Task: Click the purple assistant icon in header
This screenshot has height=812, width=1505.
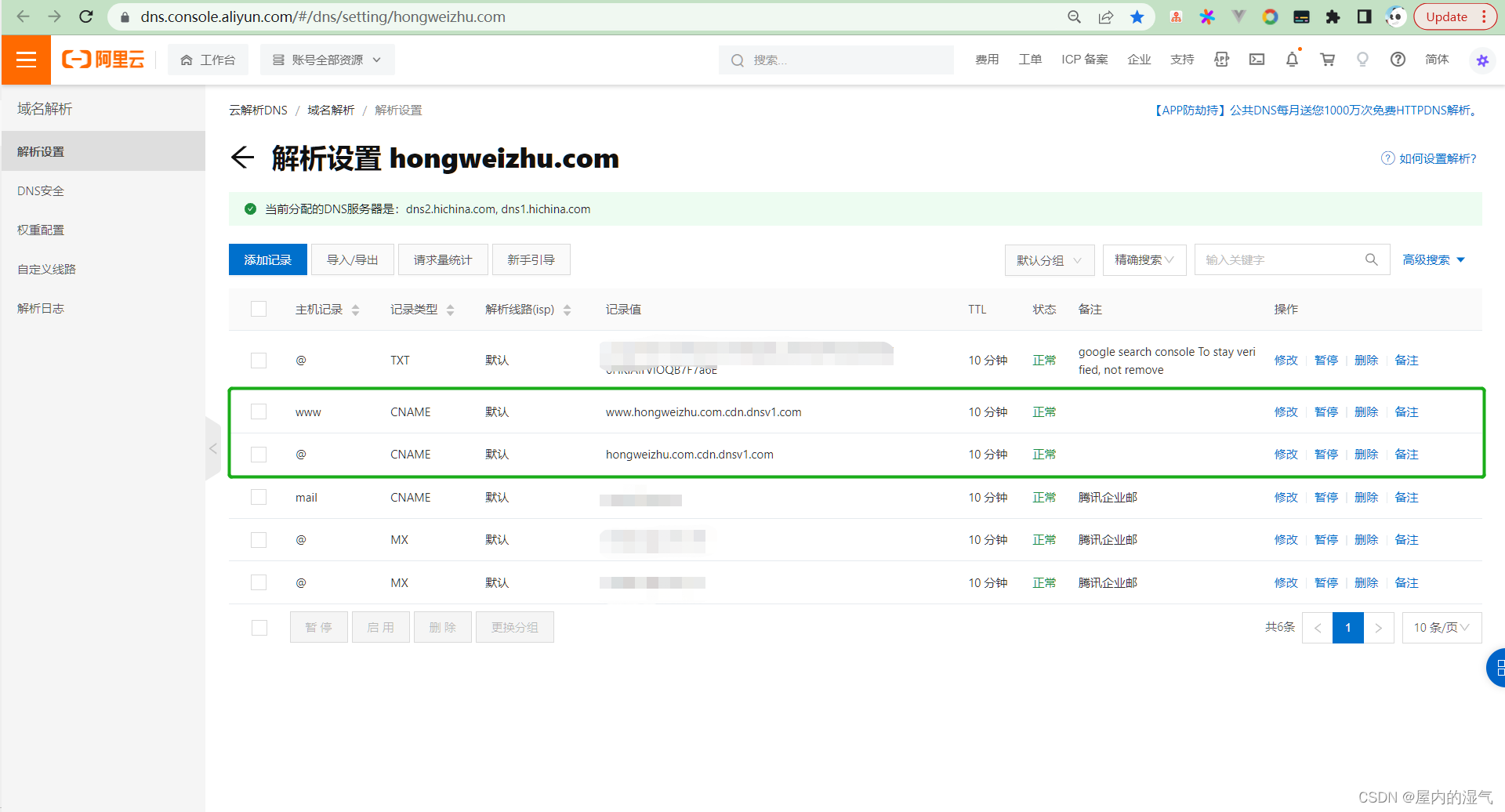Action: (1481, 60)
